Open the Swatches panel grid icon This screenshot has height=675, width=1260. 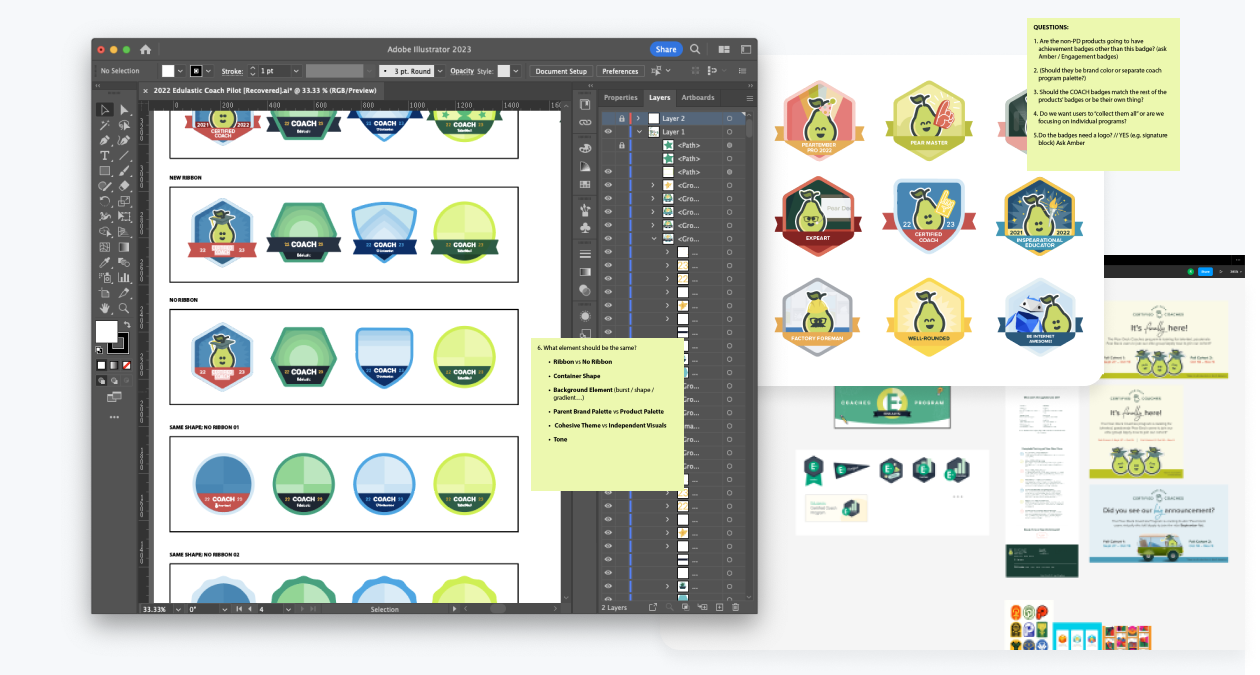(585, 184)
